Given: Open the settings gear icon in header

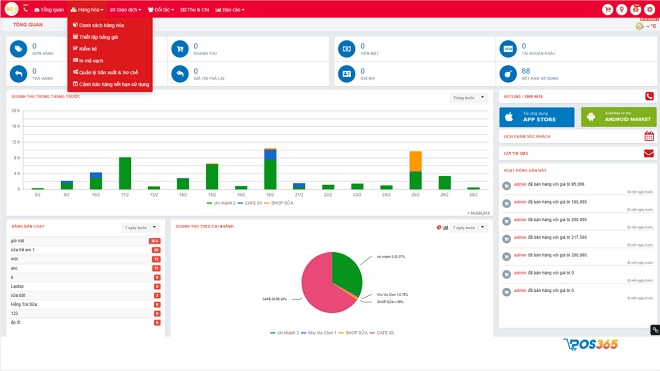Looking at the screenshot, I should point(649,9).
